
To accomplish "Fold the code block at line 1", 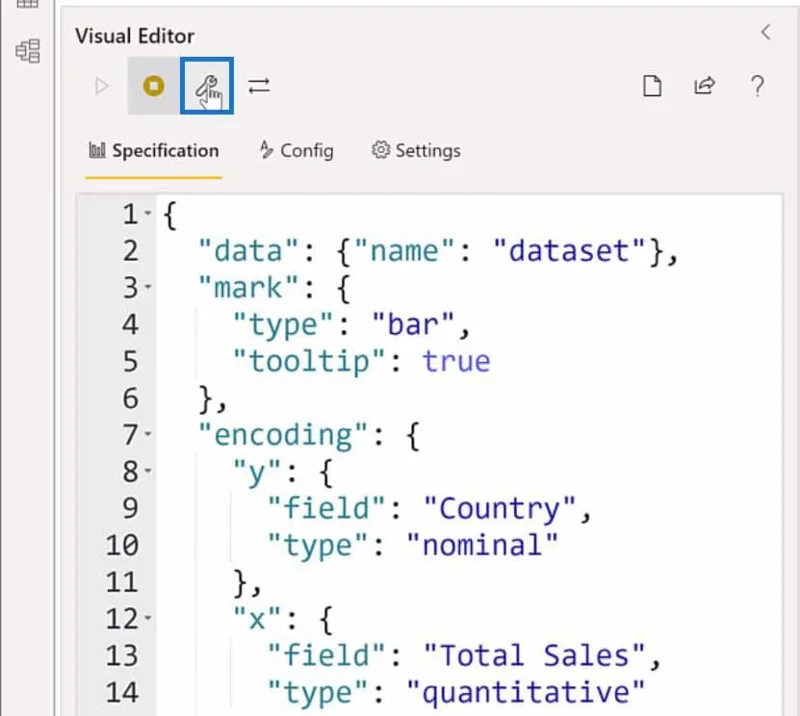I will click(148, 213).
